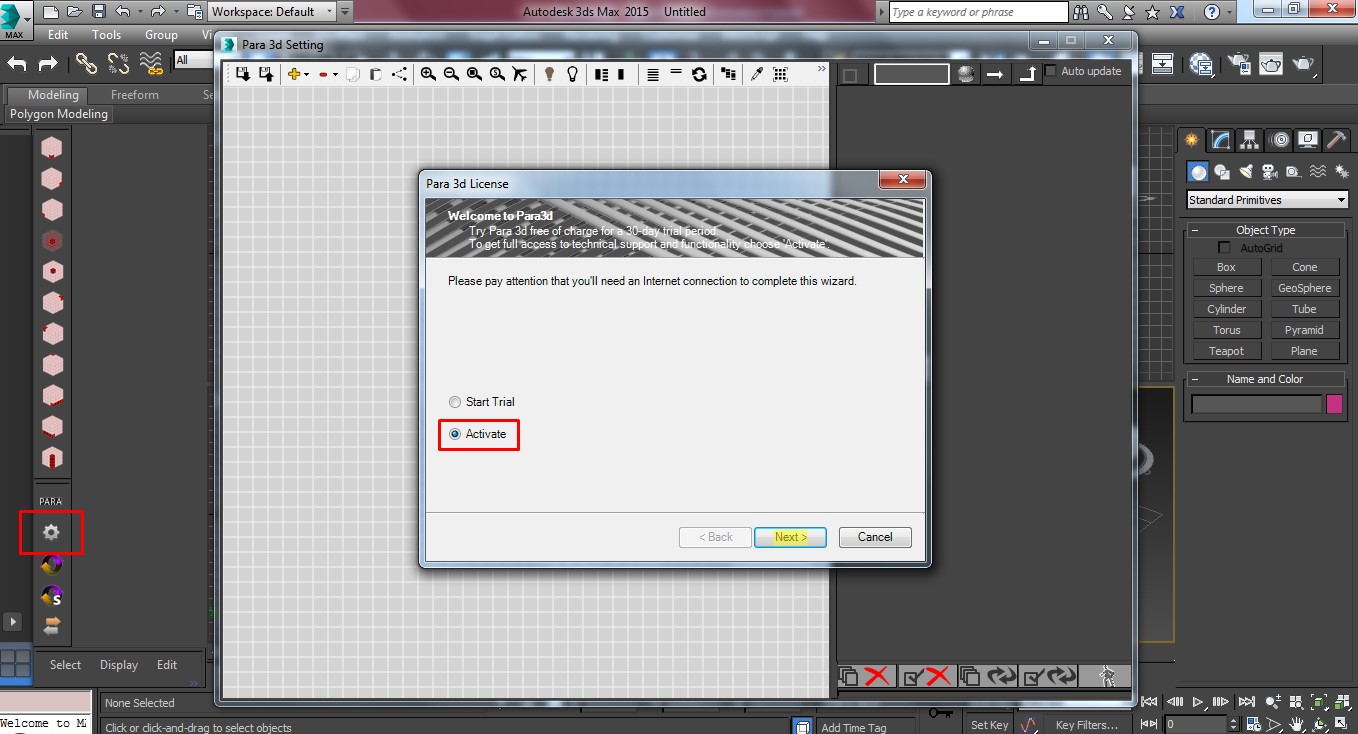This screenshot has height=734, width=1358.
Task: Open the help question mark dropdown arrow
Action: [1230, 12]
